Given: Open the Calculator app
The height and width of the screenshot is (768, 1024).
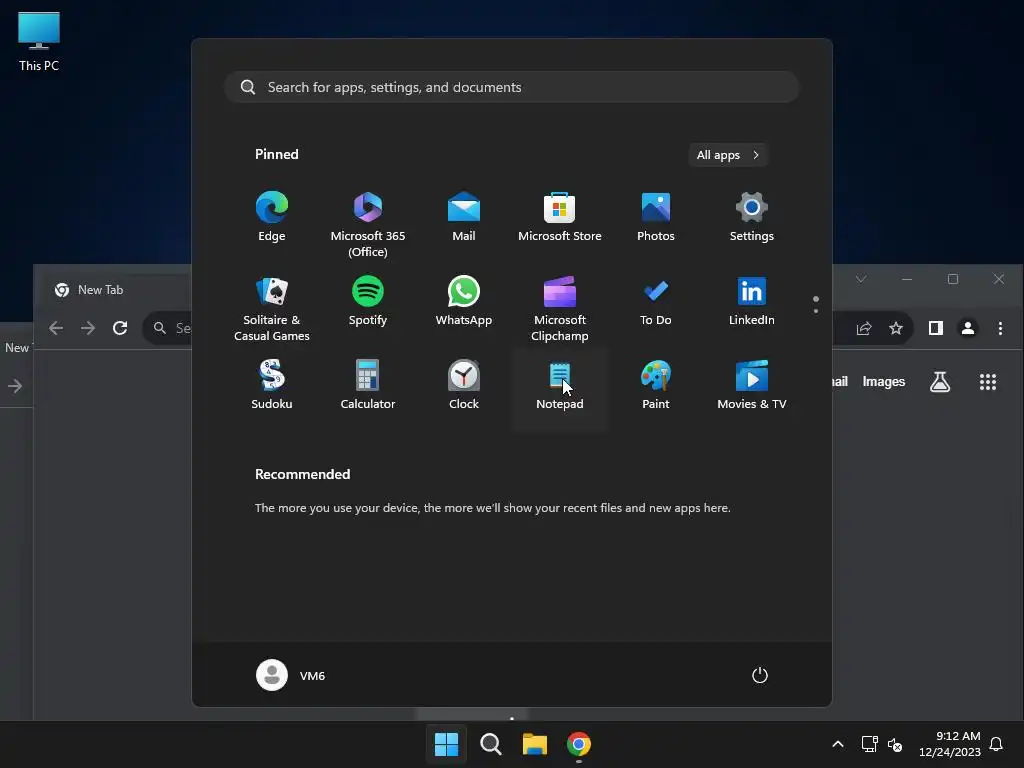Looking at the screenshot, I should pos(368,385).
